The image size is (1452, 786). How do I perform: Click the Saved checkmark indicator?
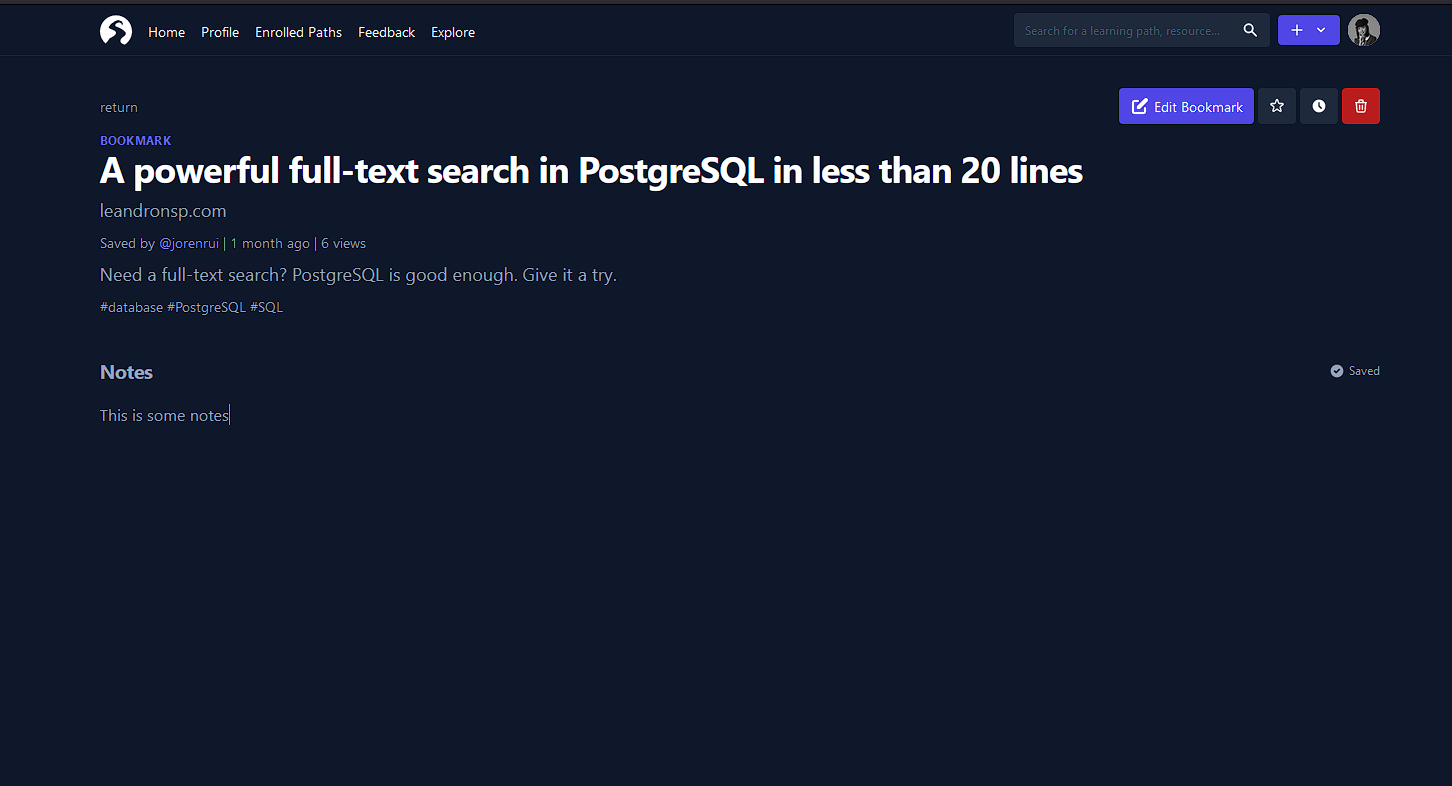[x=1337, y=370]
